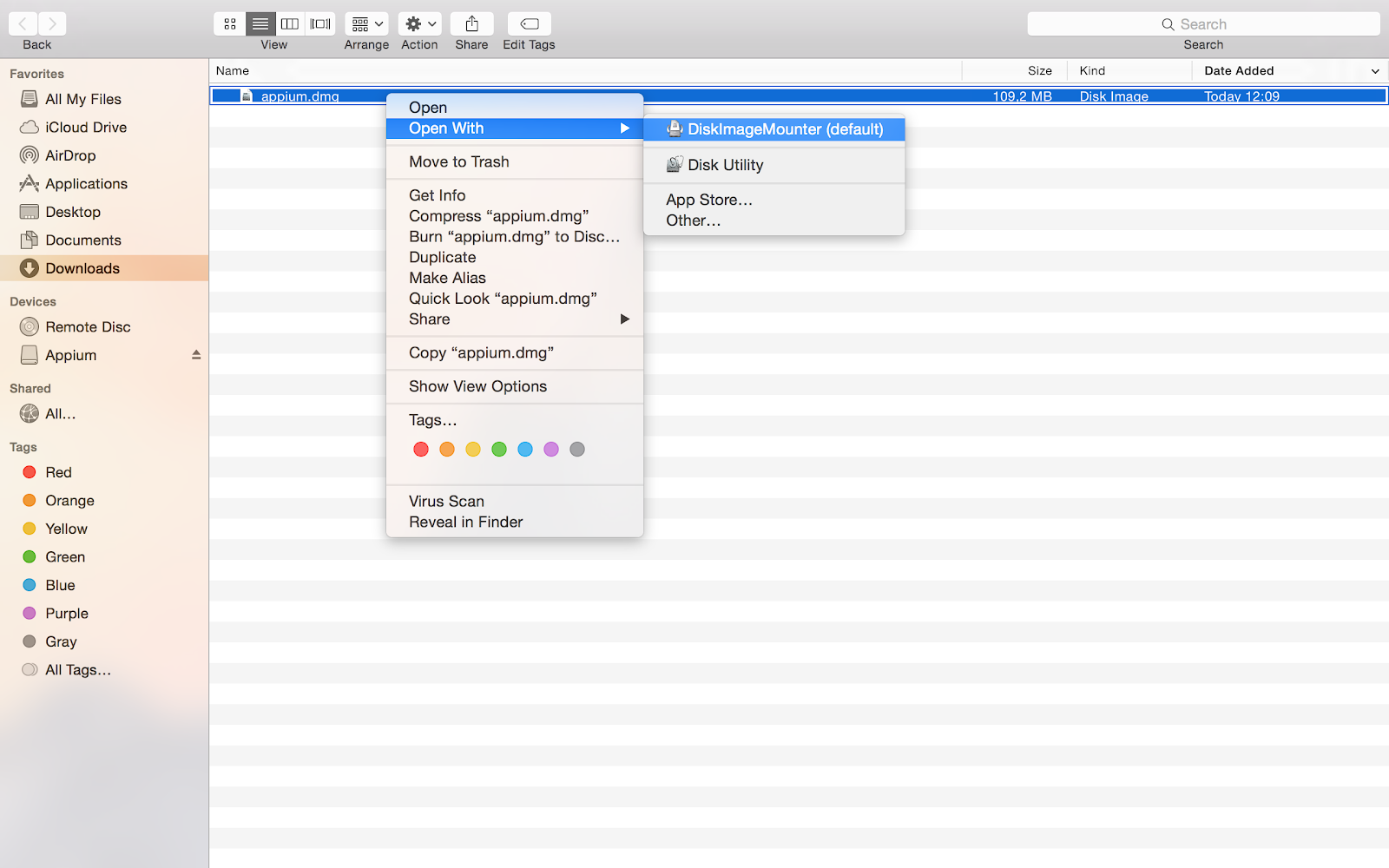The width and height of the screenshot is (1389, 868).
Task: Switch to column view
Action: coord(290,23)
